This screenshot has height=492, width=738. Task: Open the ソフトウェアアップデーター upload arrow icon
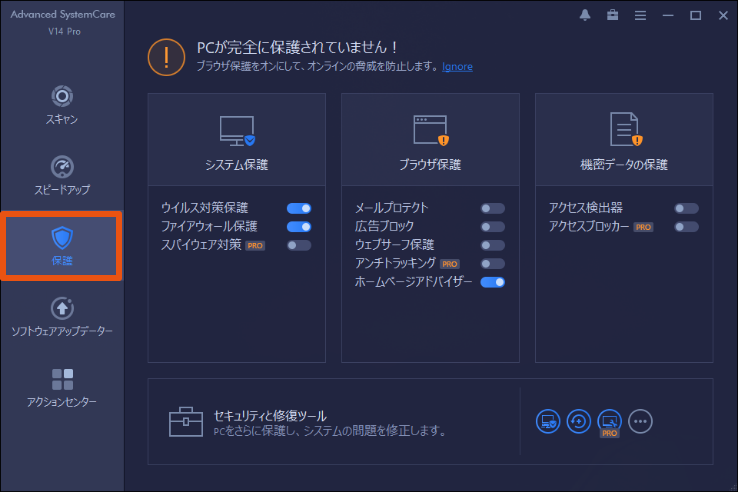(x=62, y=308)
